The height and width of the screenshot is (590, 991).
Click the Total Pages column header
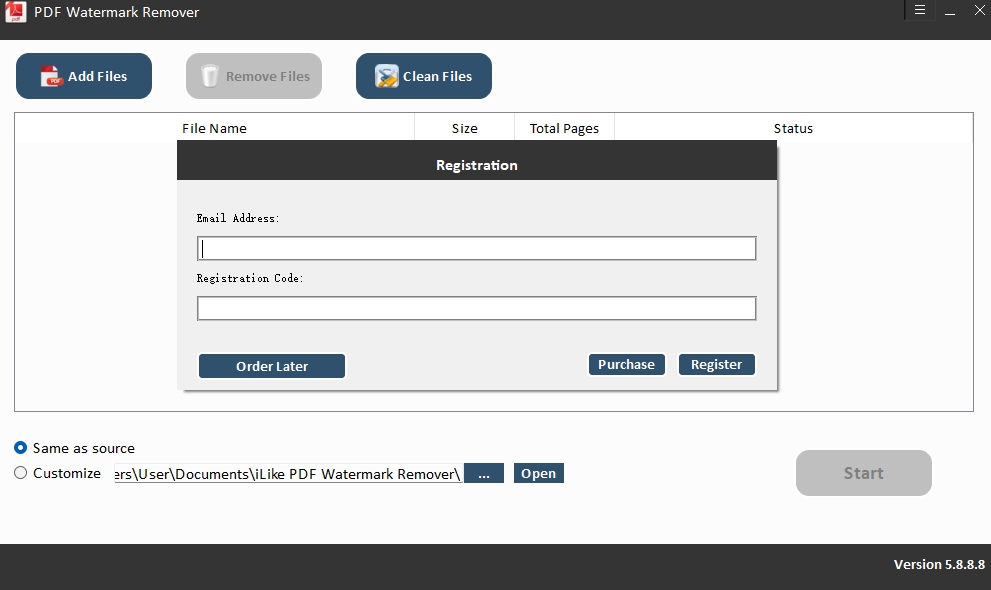point(564,128)
